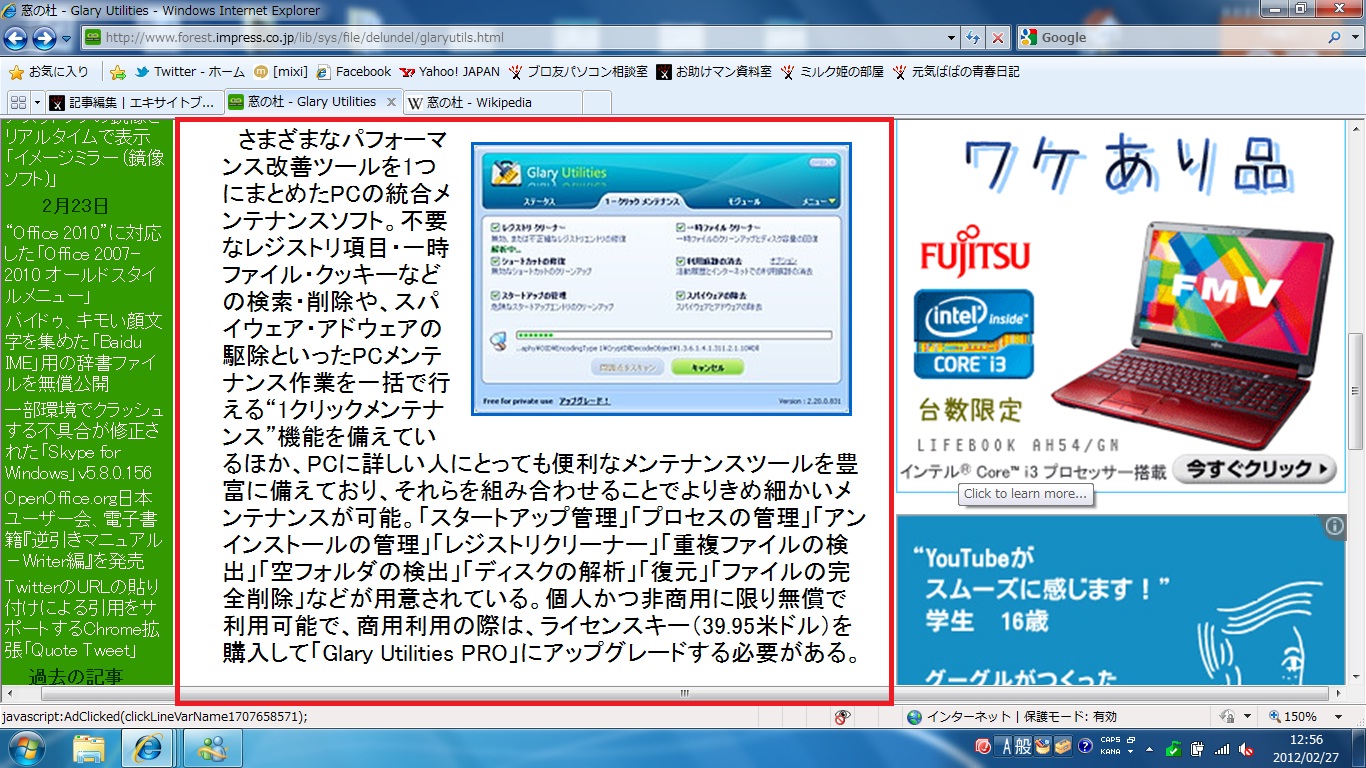Start a search with the magnifier icon

coord(1335,38)
